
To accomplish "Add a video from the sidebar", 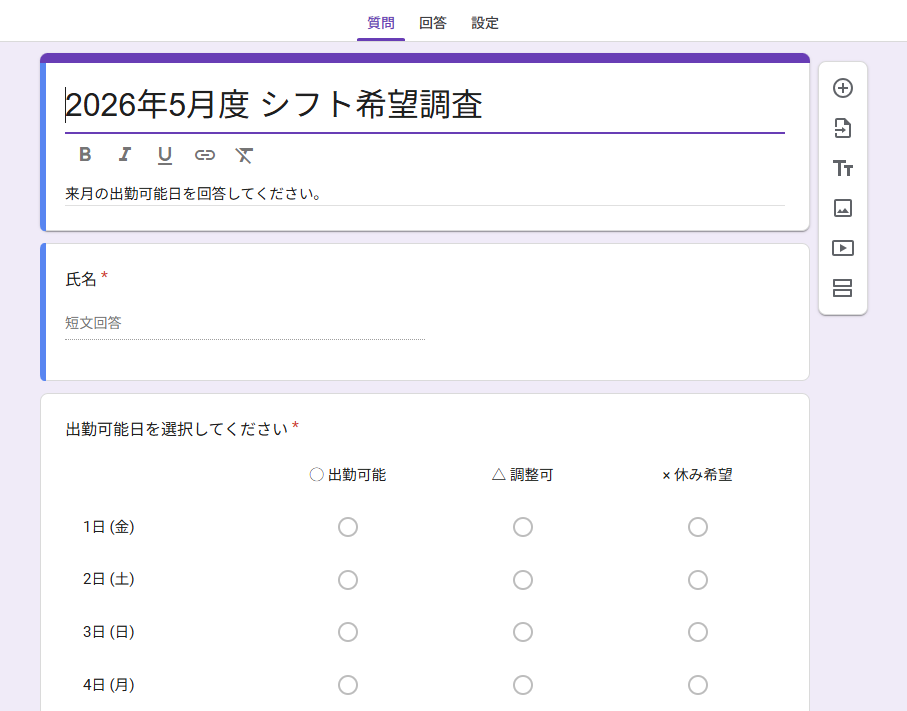I will [x=843, y=248].
